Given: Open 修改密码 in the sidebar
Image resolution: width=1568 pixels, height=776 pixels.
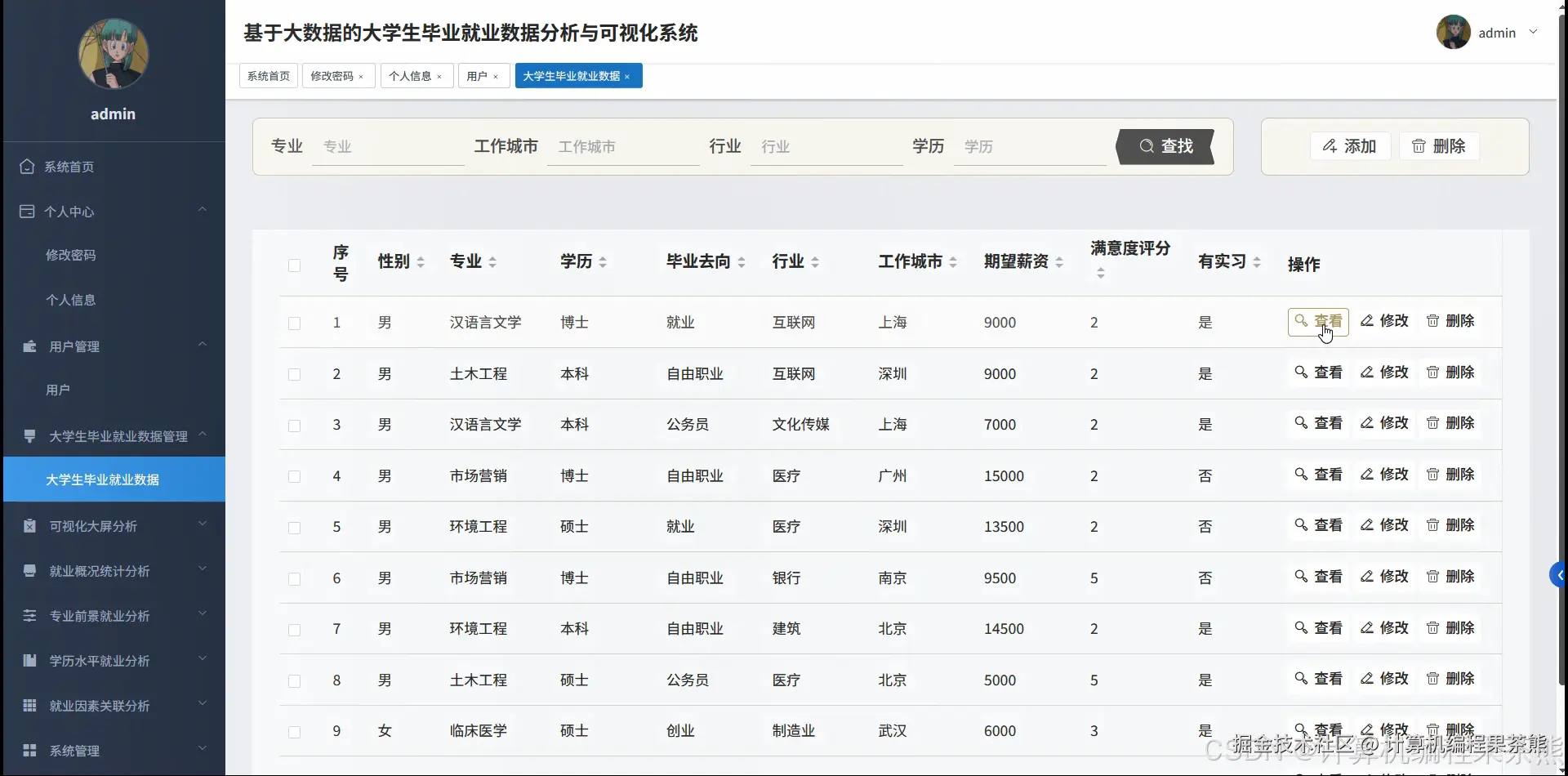Looking at the screenshot, I should [71, 255].
